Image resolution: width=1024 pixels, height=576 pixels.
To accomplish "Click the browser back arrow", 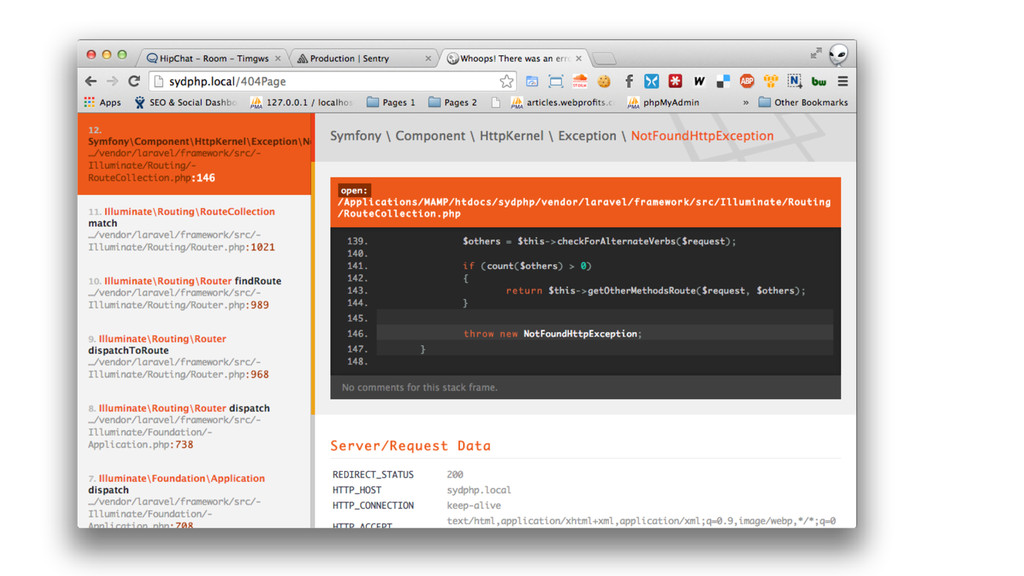I will point(91,81).
